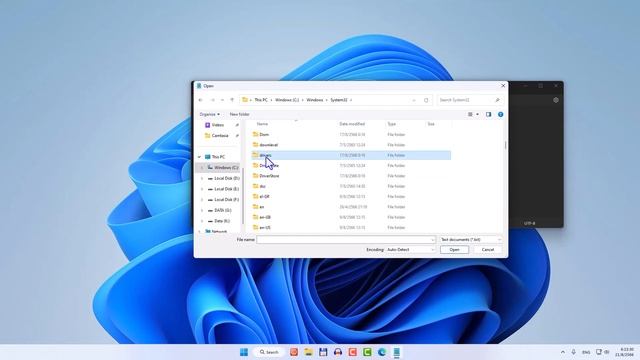The height and width of the screenshot is (360, 640).
Task: Select the drivers folder
Action: (x=351, y=155)
